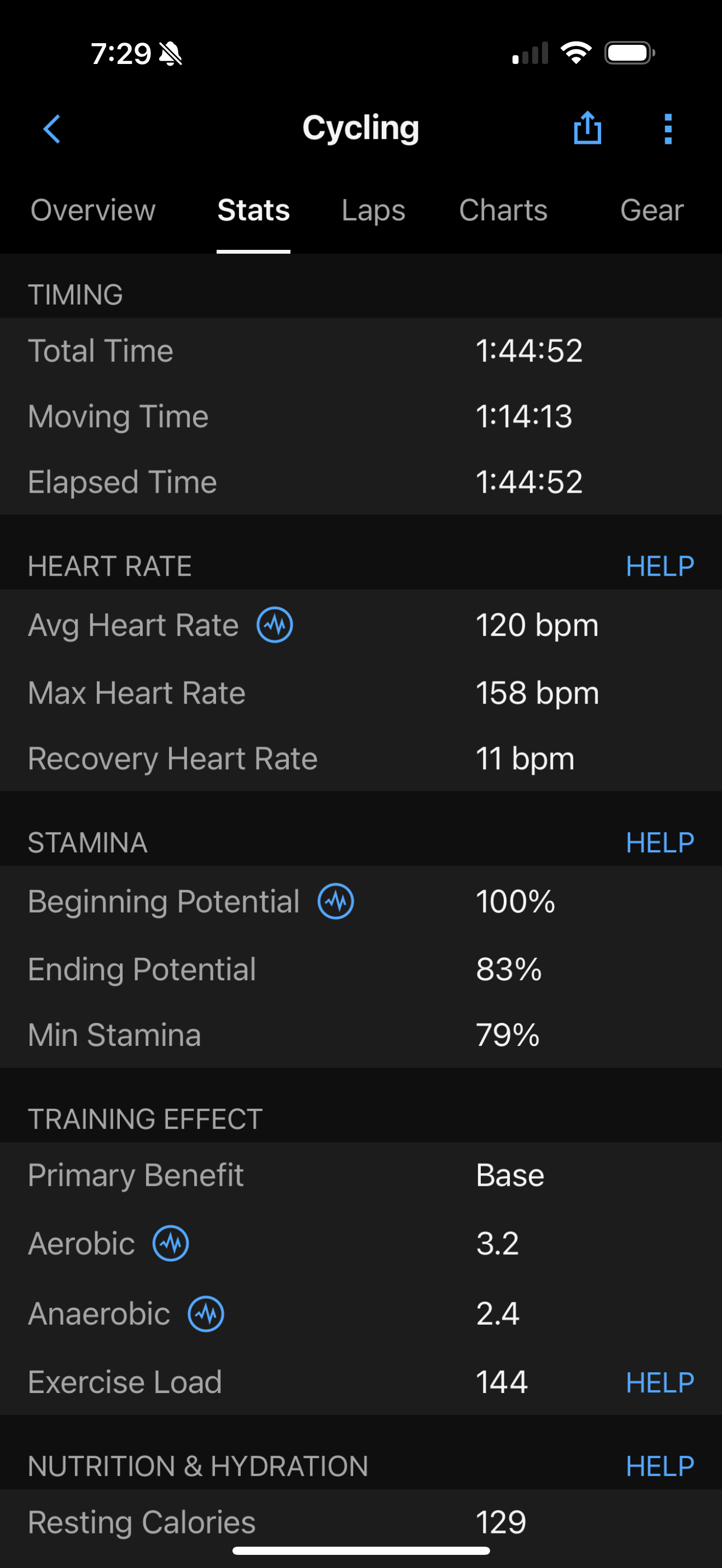722x1568 pixels.
Task: Tap the battery indicator in status bar
Action: click(x=630, y=53)
